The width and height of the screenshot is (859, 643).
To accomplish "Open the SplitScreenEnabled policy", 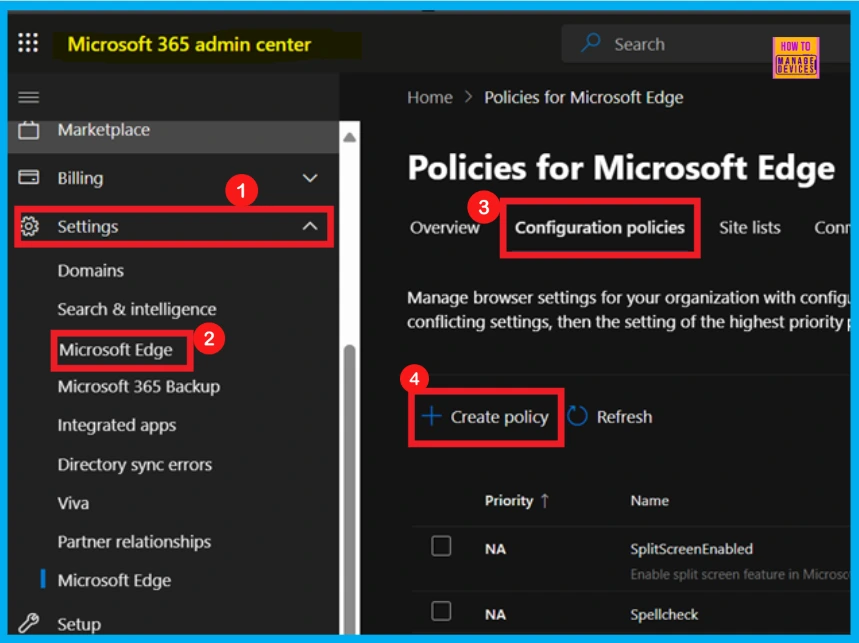I will (691, 549).
